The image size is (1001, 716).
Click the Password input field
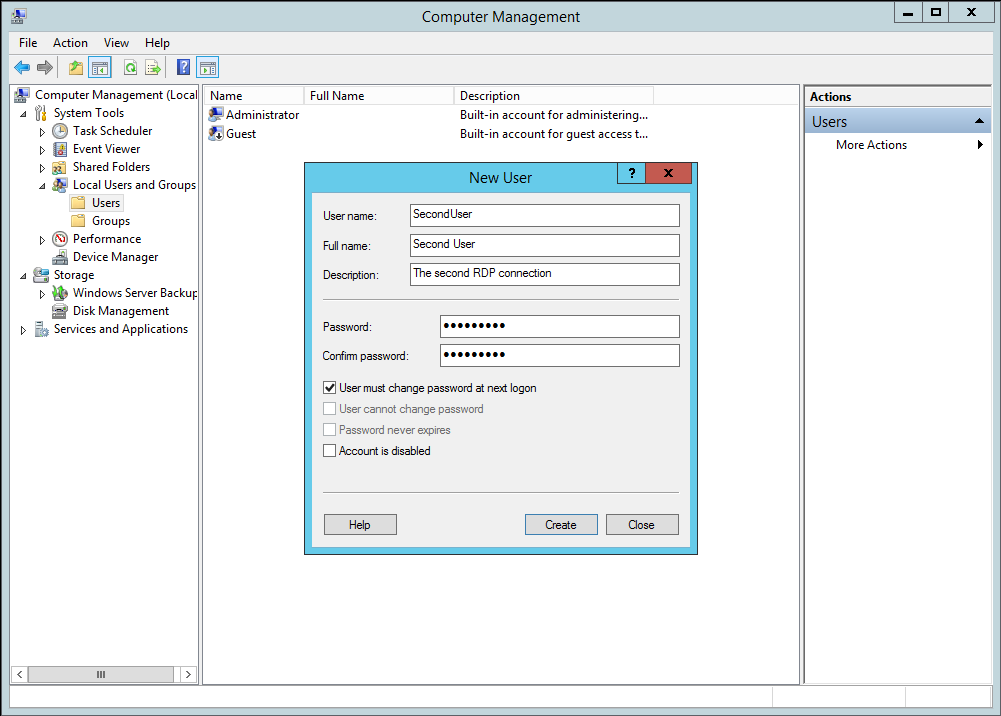[559, 326]
